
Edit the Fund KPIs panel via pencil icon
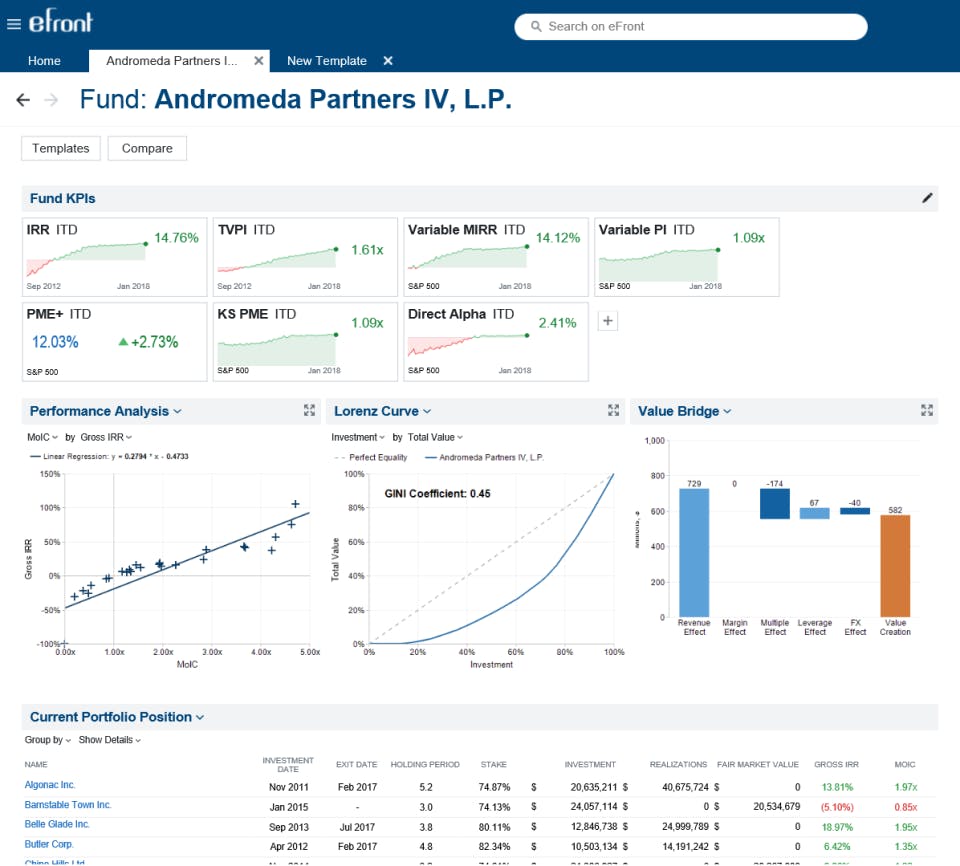[928, 198]
